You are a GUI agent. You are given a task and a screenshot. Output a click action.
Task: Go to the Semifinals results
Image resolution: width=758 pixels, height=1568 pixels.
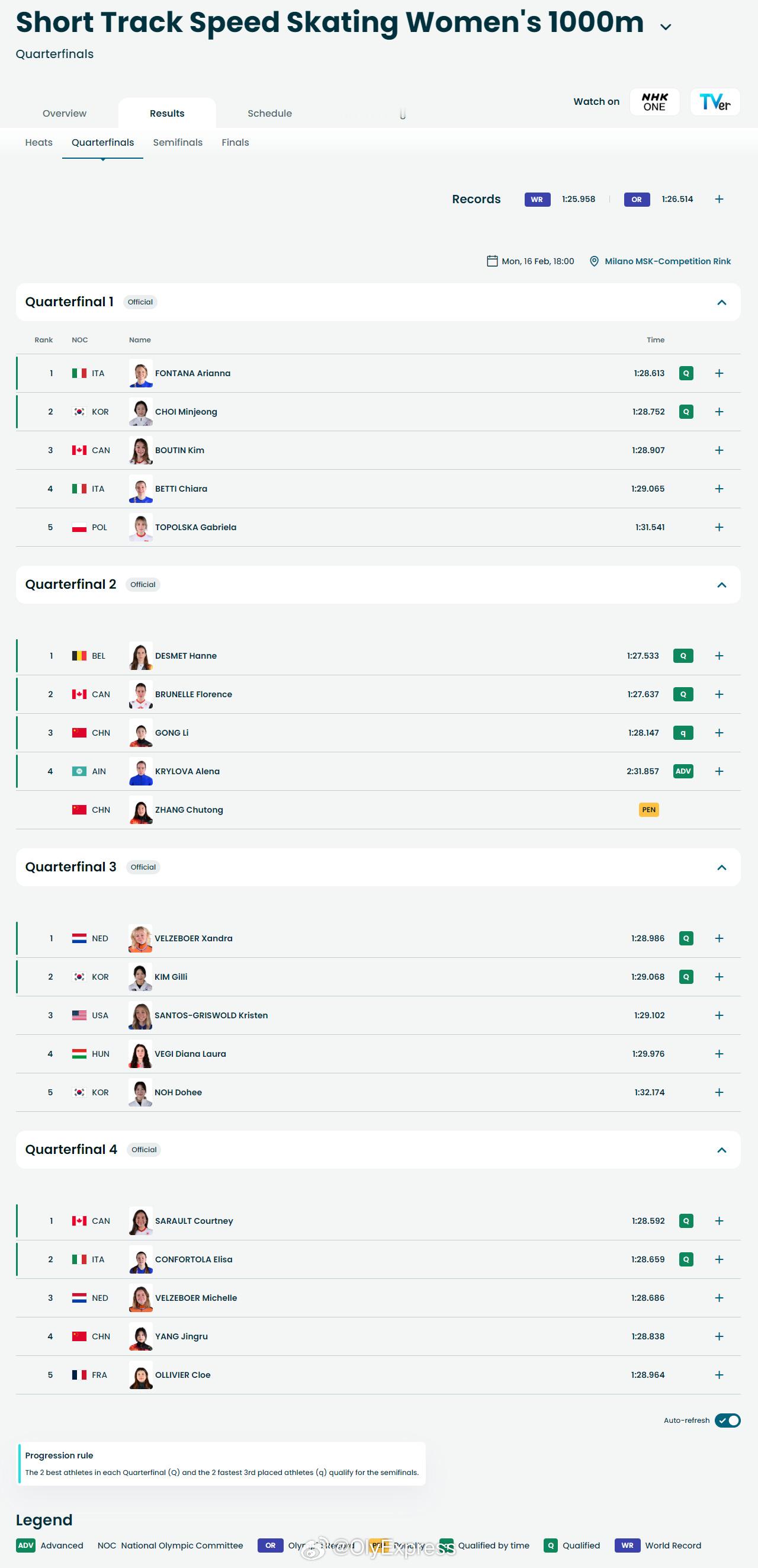point(178,142)
